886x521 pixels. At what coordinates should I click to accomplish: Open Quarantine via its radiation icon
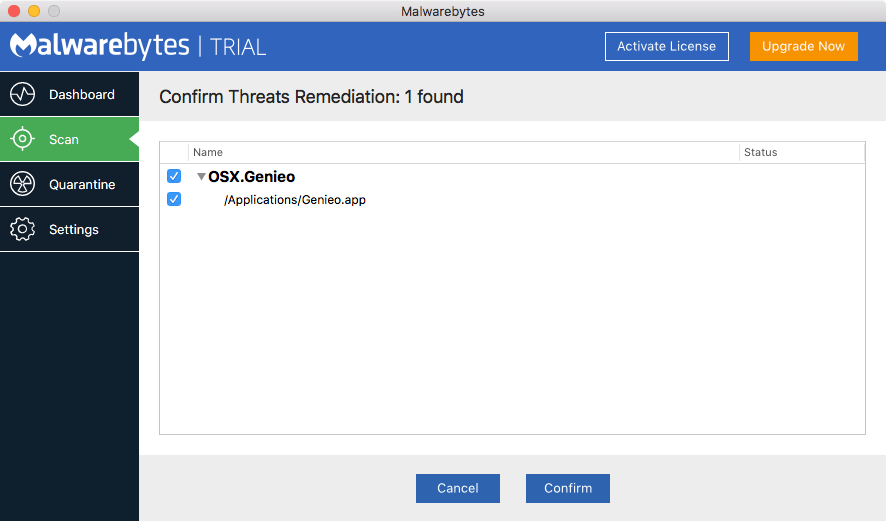[22, 185]
